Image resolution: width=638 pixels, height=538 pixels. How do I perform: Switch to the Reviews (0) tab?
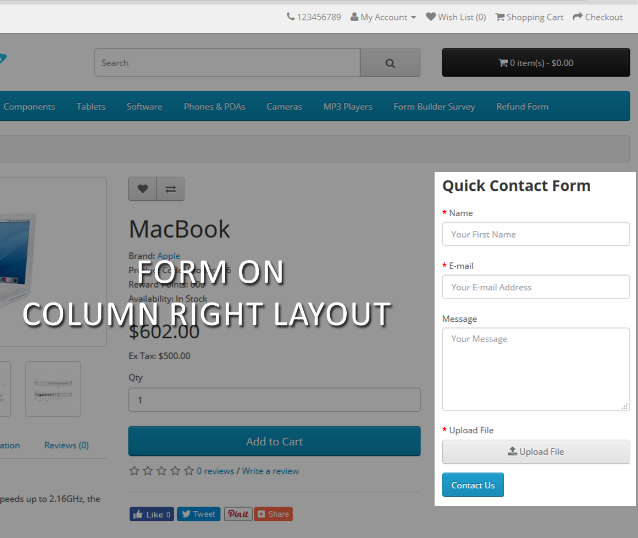[66, 445]
